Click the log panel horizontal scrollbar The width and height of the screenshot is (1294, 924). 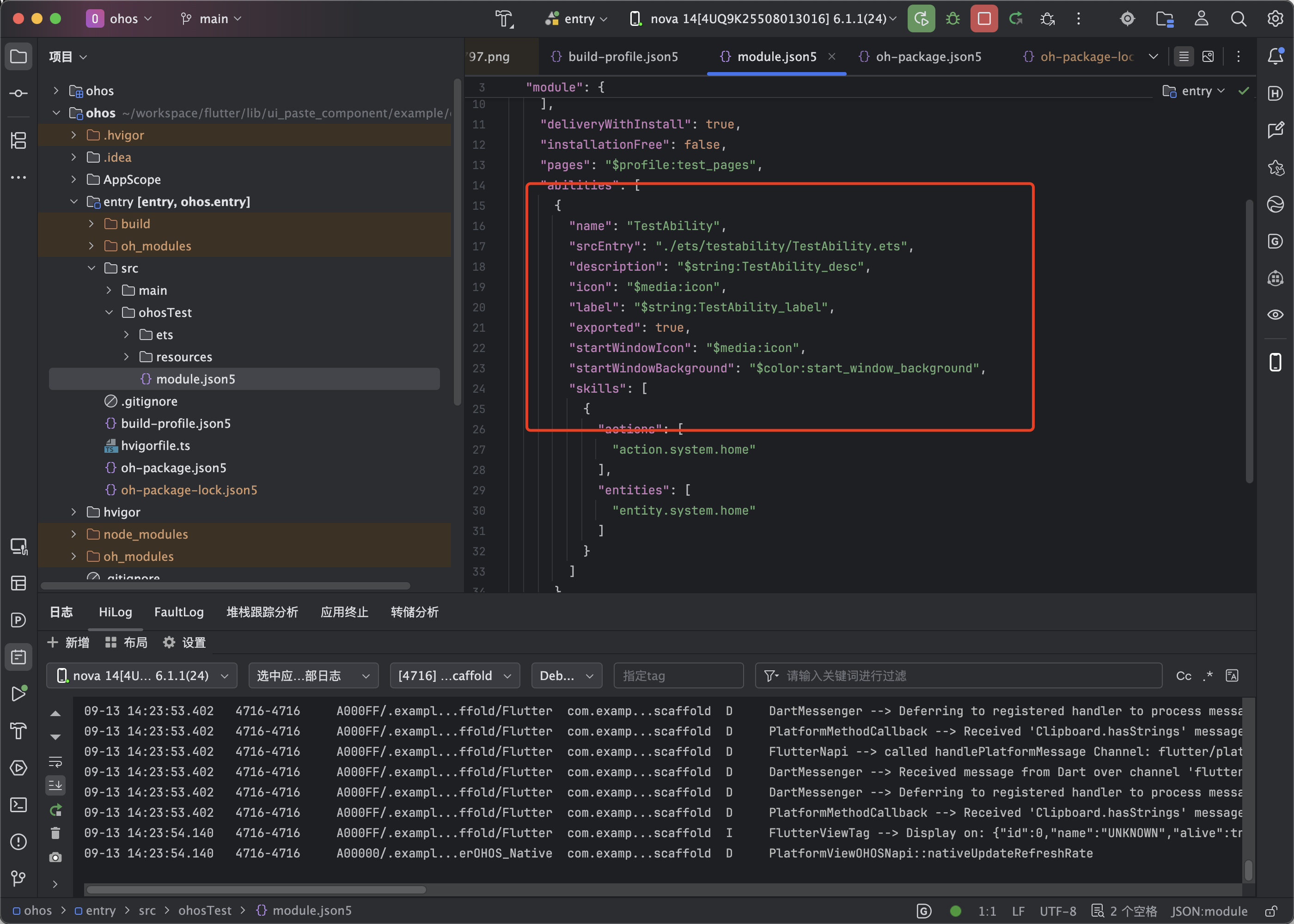(x=256, y=890)
